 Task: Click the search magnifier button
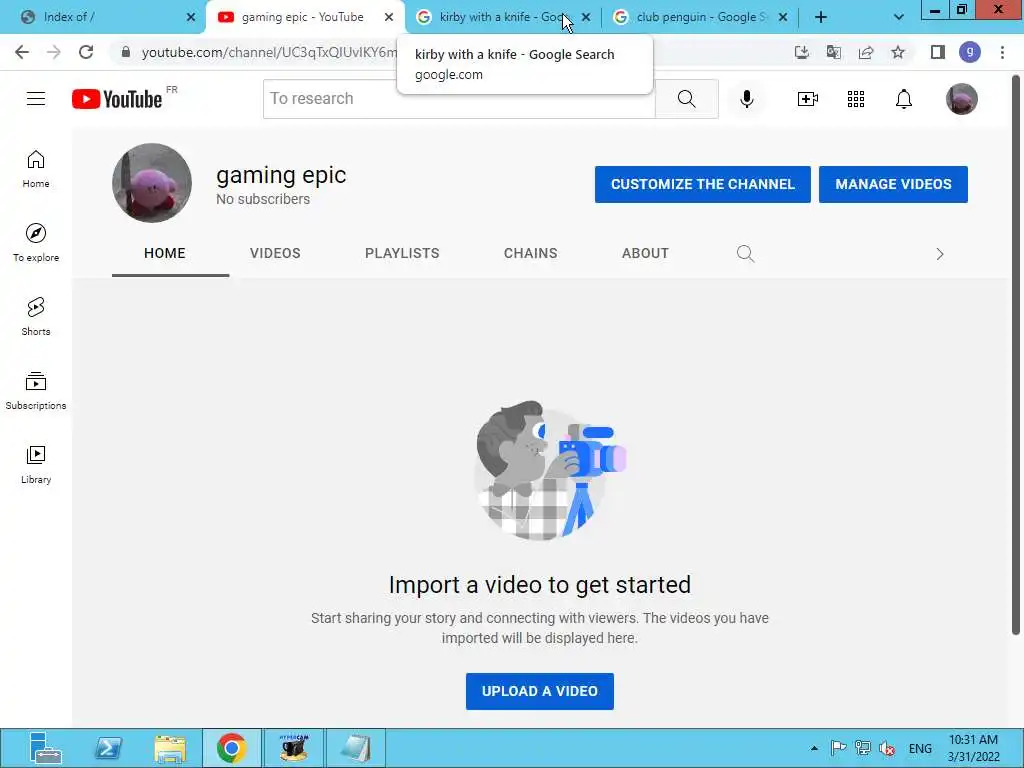pyautogui.click(x=686, y=99)
